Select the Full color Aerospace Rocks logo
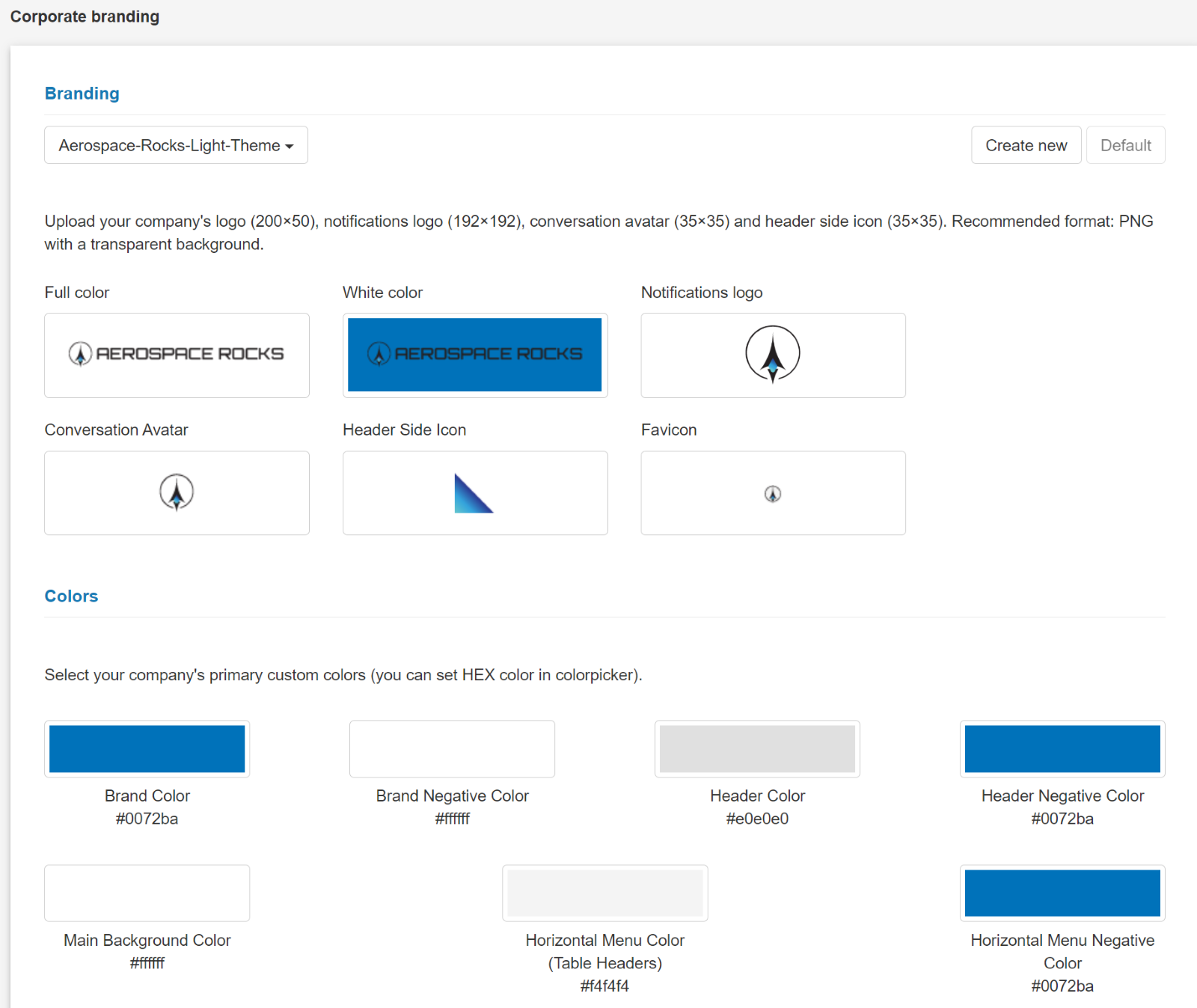Screen dimensions: 1197x1008 tap(177, 355)
